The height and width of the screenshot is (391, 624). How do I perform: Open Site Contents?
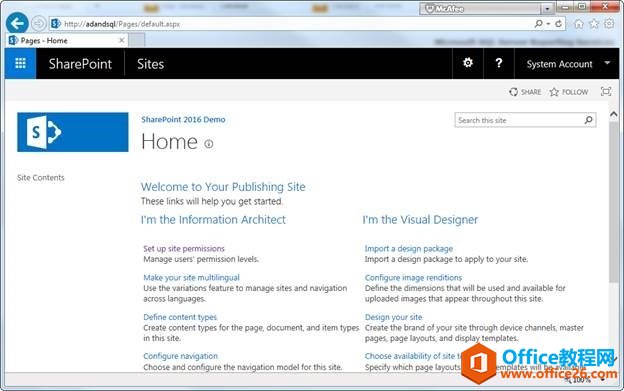pyautogui.click(x=41, y=177)
